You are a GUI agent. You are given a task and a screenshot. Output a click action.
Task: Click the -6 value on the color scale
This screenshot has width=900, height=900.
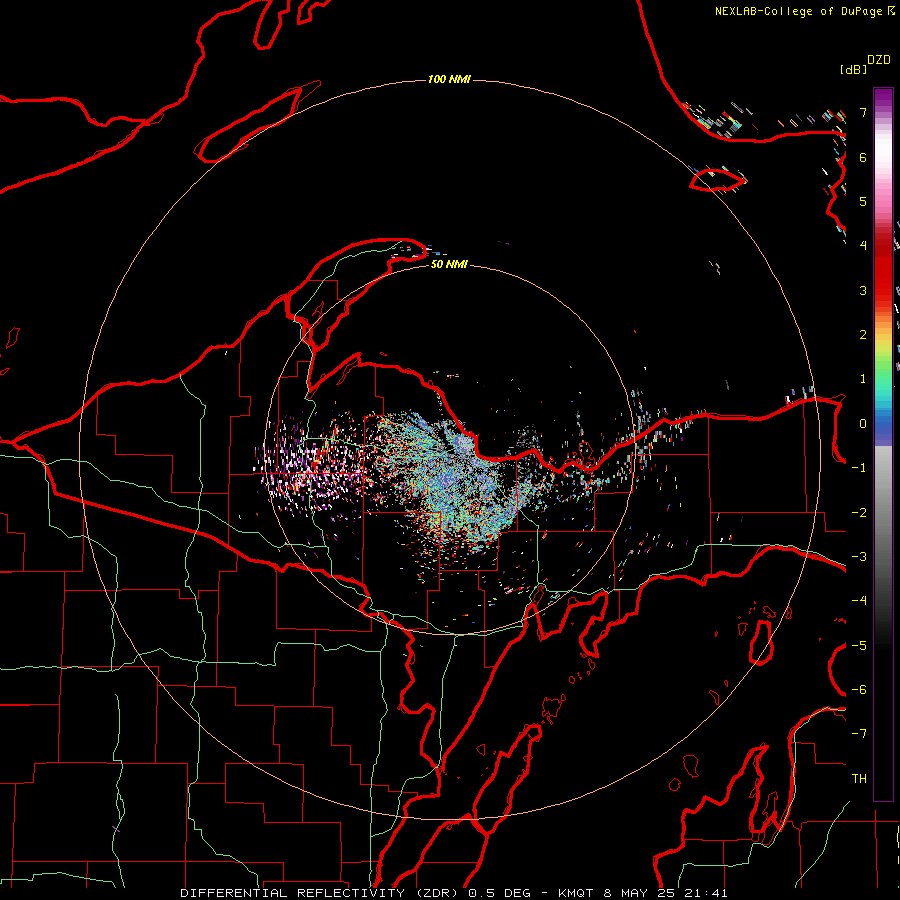[x=859, y=690]
